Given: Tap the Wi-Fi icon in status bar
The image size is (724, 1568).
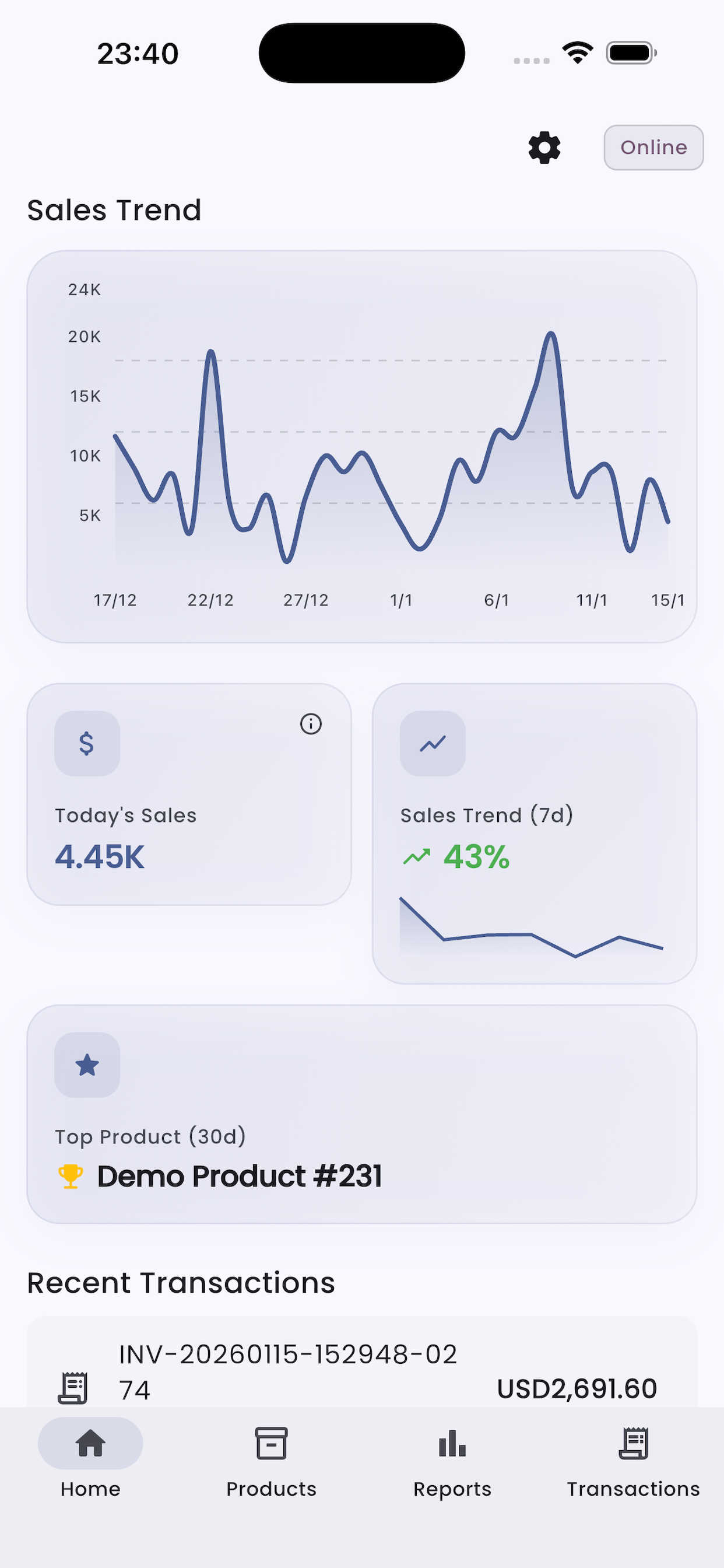Looking at the screenshot, I should tap(577, 52).
